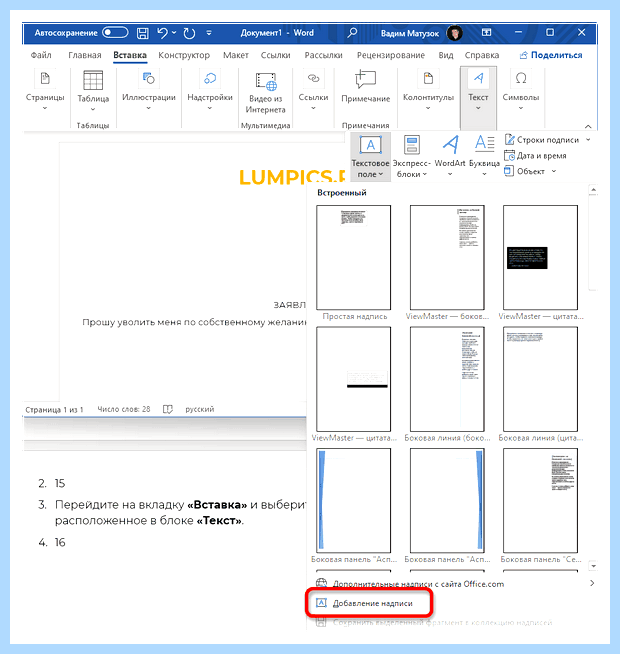
Task: Open the dropdown arrow beside Объект
Action: (x=554, y=171)
